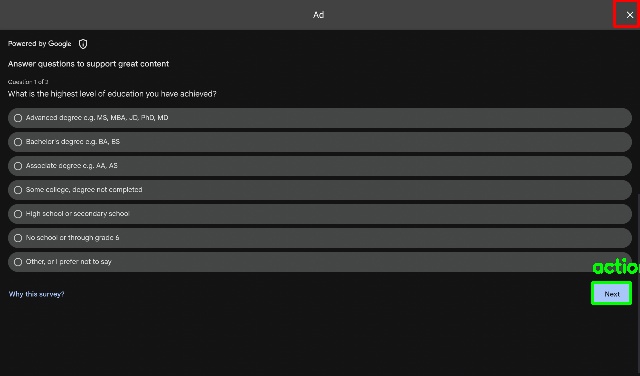640x376 pixels.
Task: Click the highest level of education question text
Action: point(112,94)
